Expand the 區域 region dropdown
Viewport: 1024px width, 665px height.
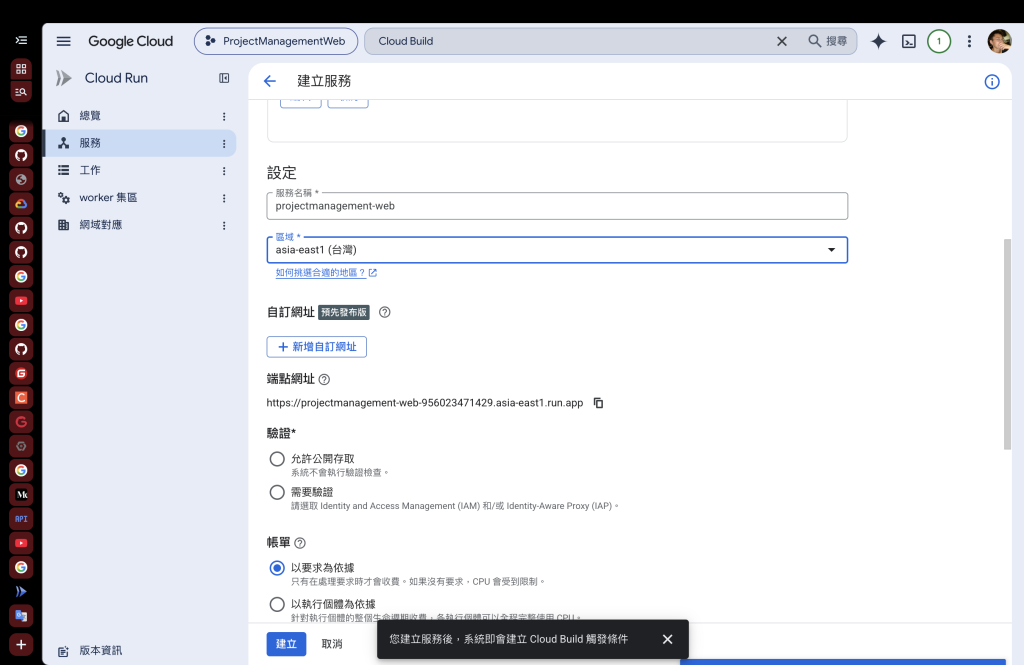click(557, 250)
